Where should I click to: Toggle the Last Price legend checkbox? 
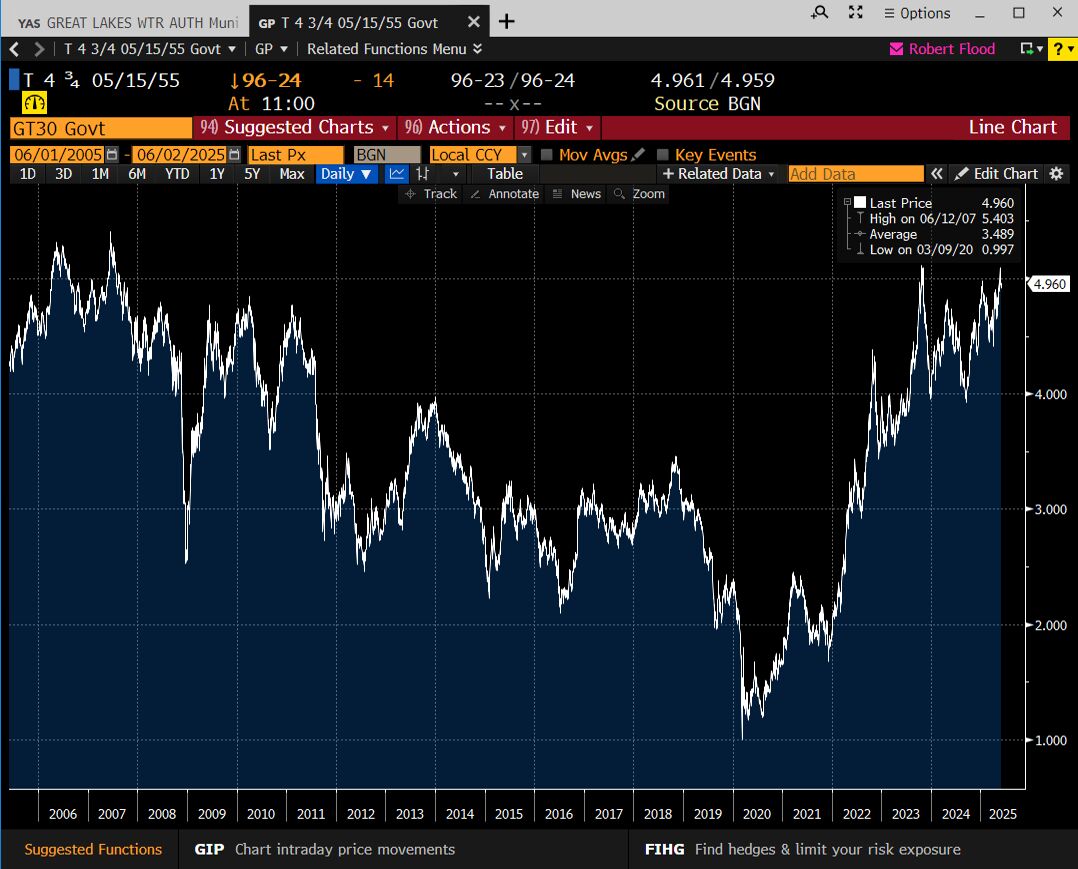click(x=860, y=203)
